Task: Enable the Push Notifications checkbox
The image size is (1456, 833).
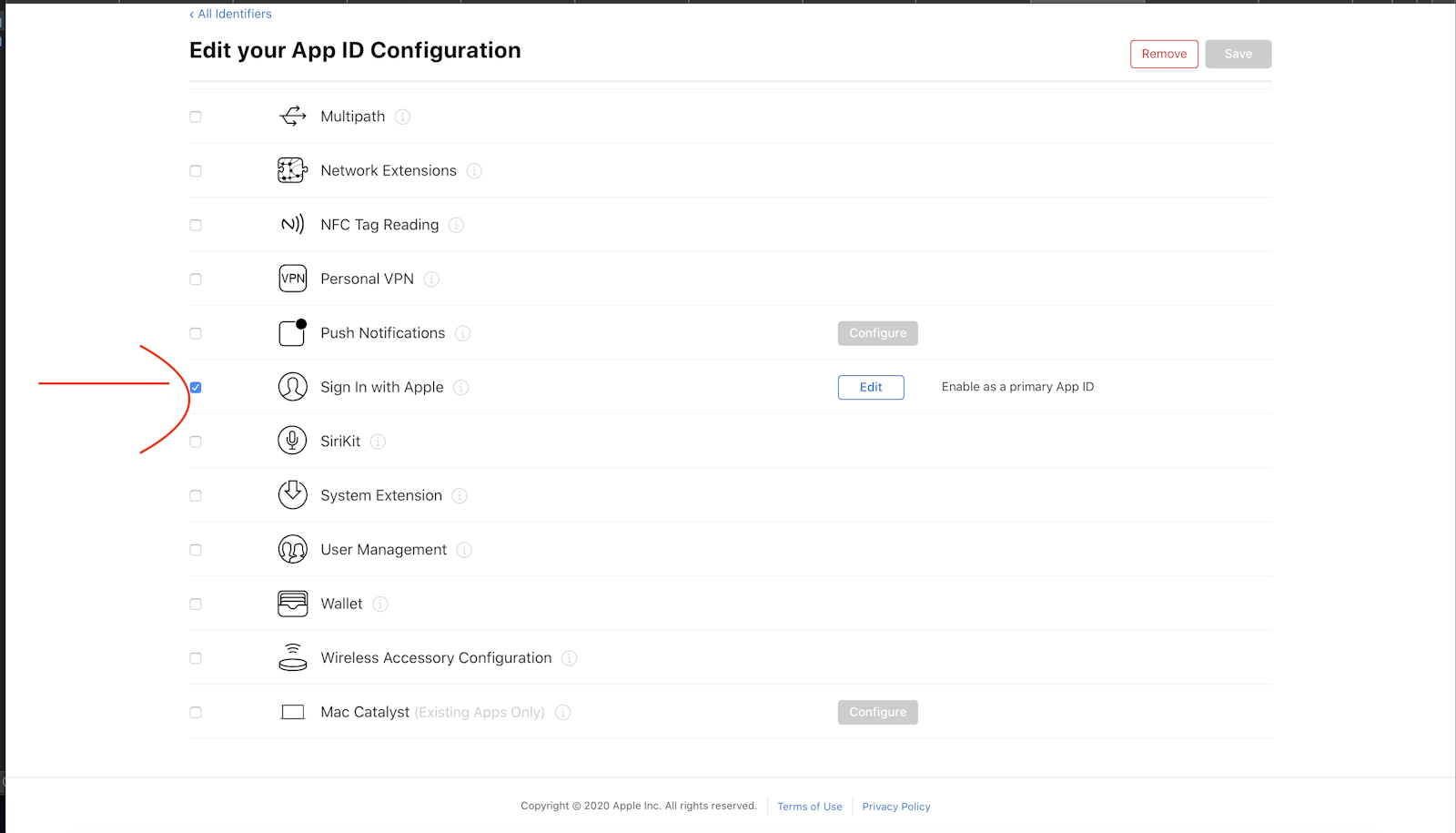Action: [195, 333]
